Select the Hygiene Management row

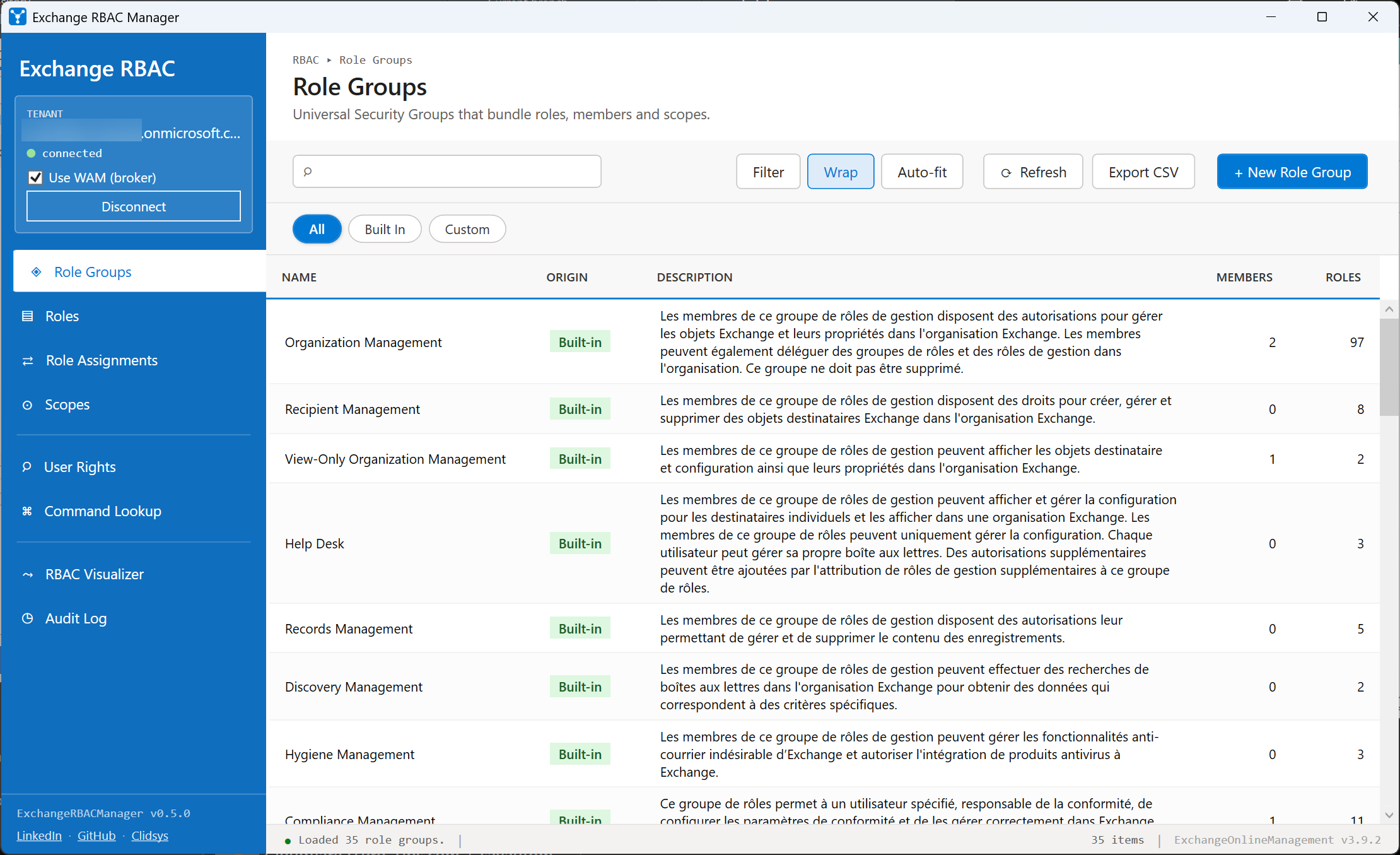823,754
